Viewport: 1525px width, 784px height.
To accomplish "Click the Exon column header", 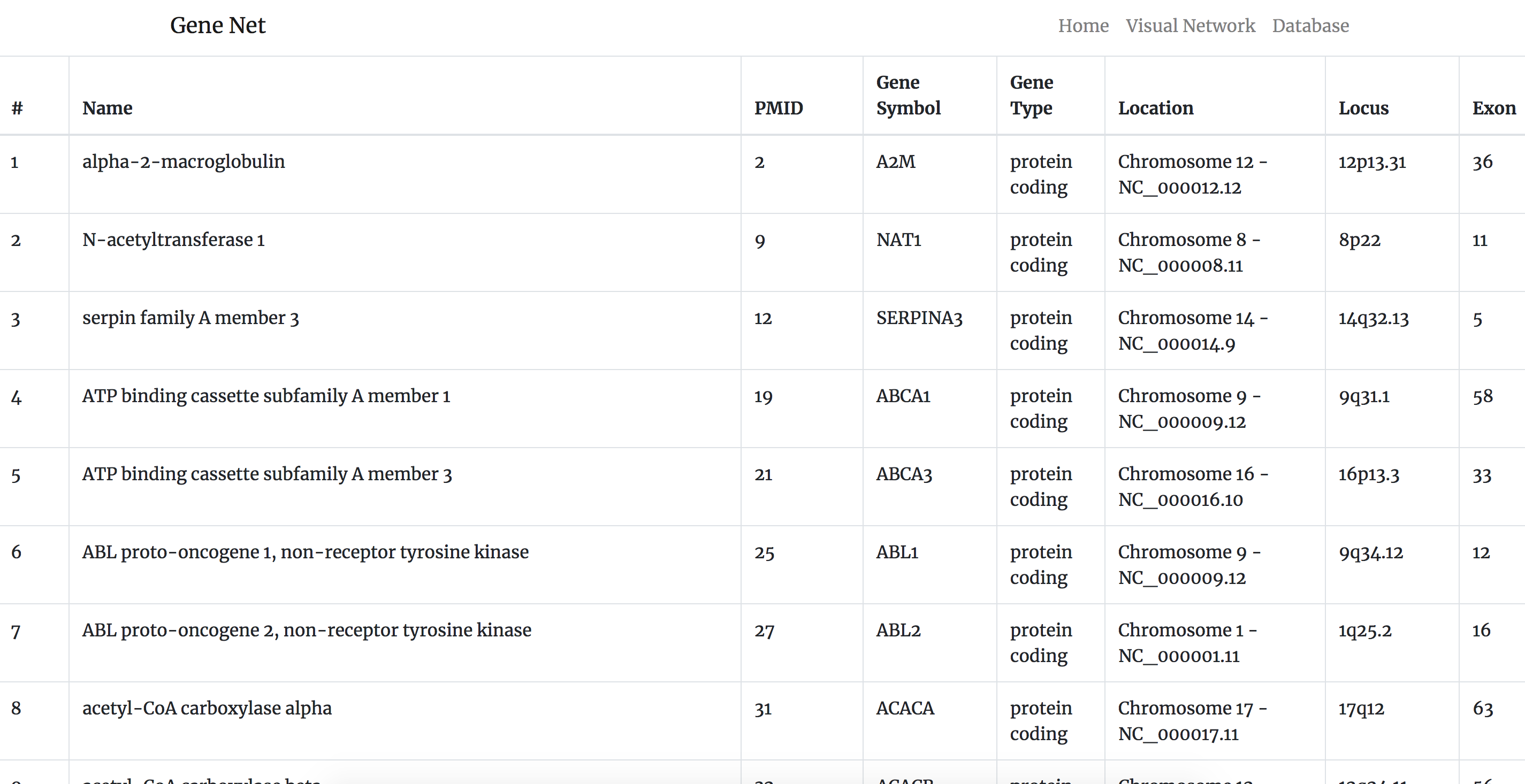I will pos(1493,108).
